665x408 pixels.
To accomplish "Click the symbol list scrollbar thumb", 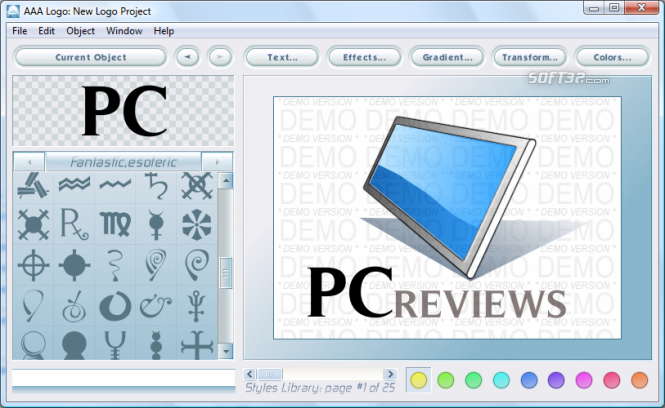I will pyautogui.click(x=226, y=273).
